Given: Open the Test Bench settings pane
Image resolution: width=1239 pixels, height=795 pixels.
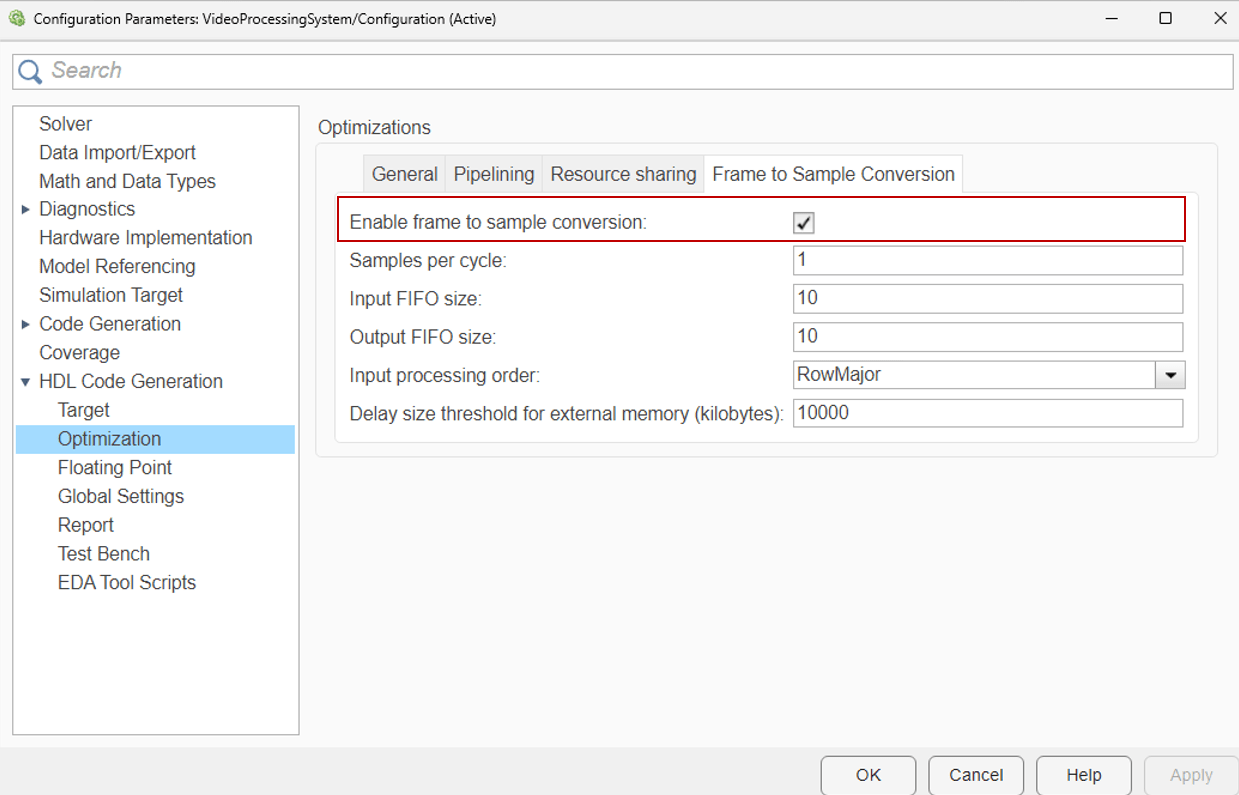Looking at the screenshot, I should [104, 554].
